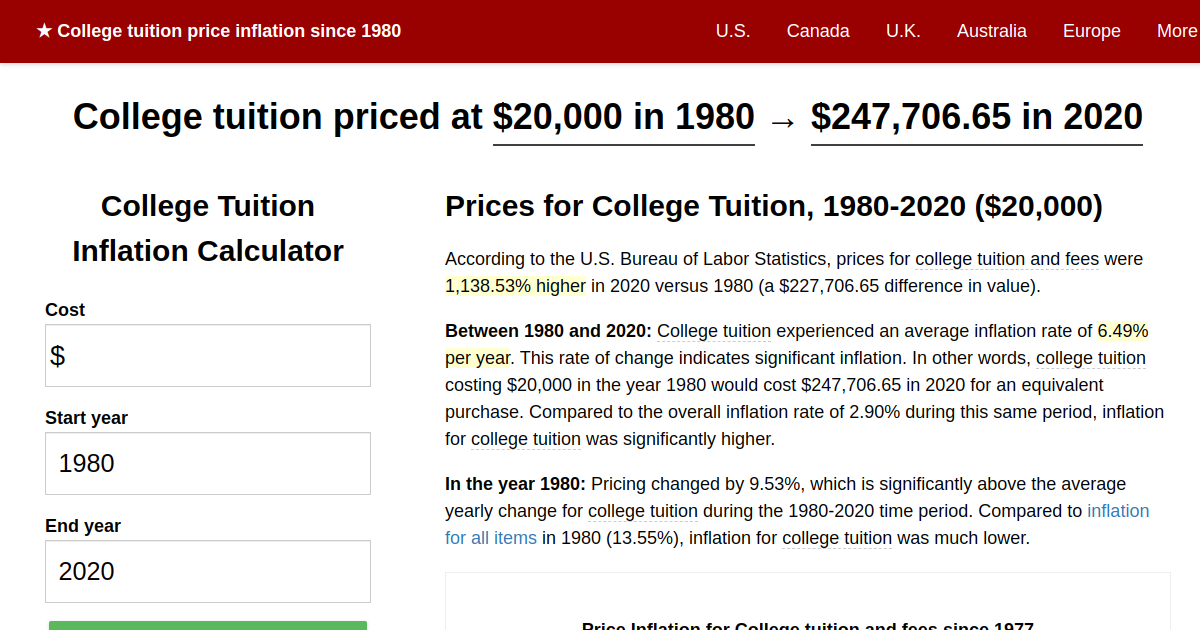Select the End year field showing 2020

tap(207, 571)
